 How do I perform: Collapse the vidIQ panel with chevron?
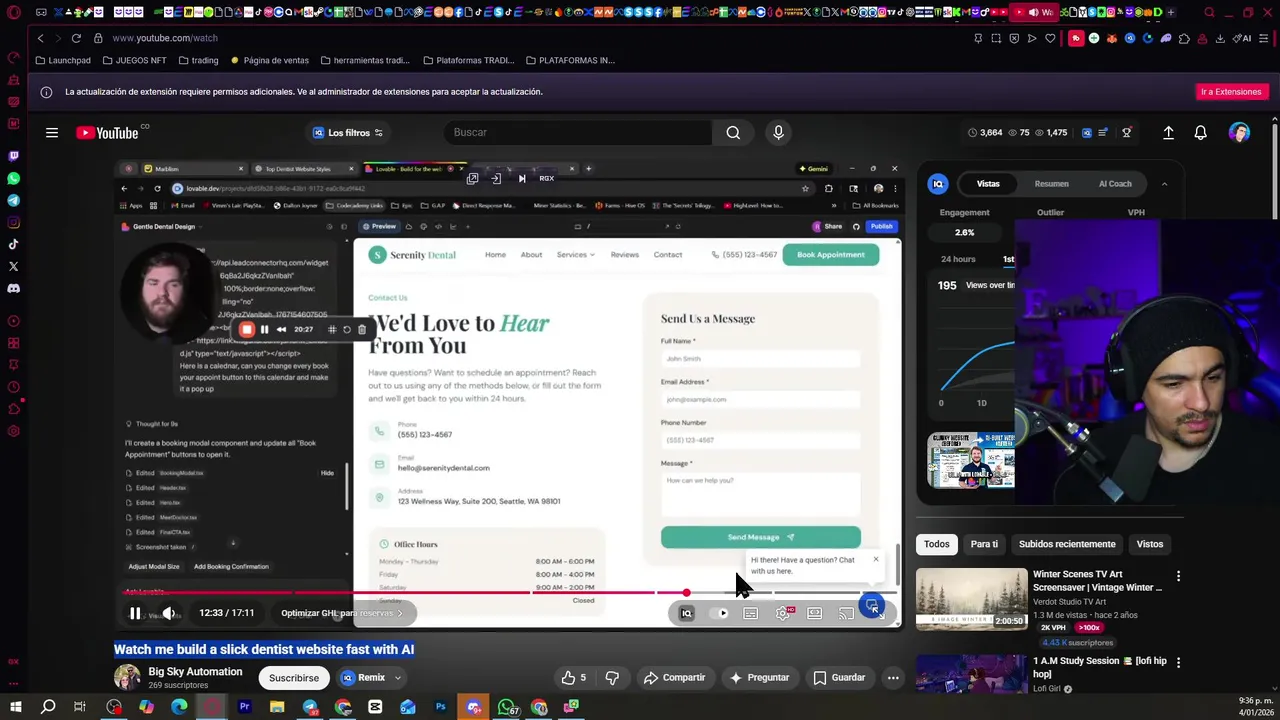(x=1164, y=184)
